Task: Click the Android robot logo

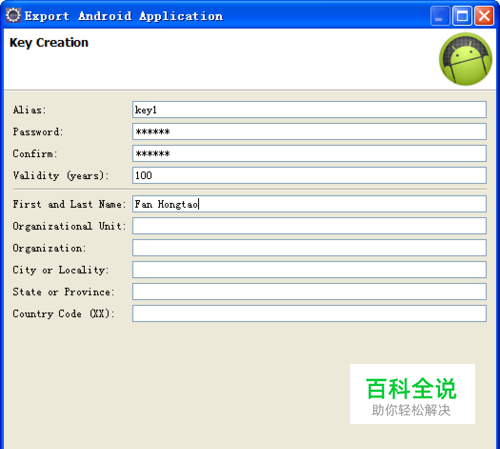Action: [x=465, y=59]
